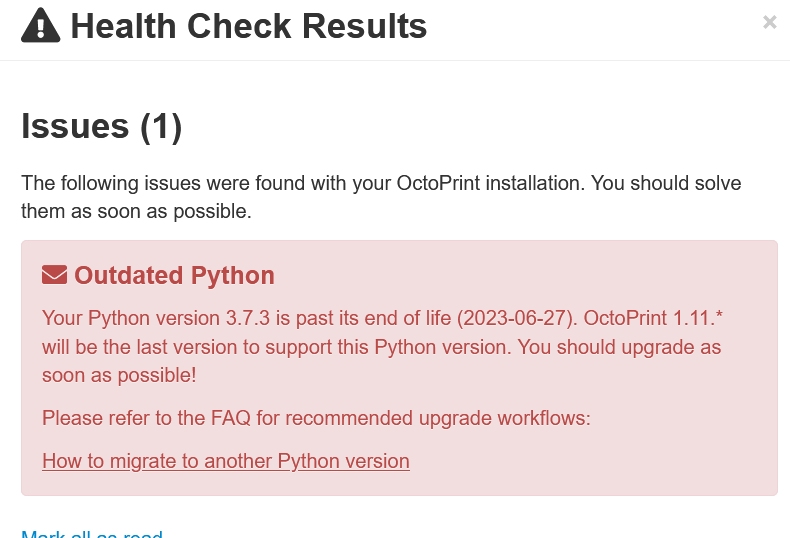Click the FAQ recommended upgrade workflows sentence
Viewport: 790px width, 538px height.
[x=316, y=418]
